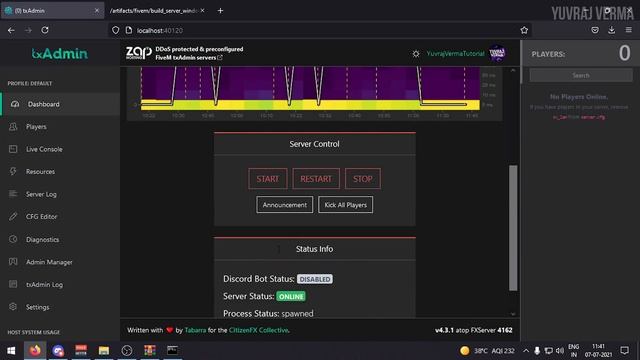Screen dimensions: 640x360
Task: Open the volume control in tray
Action: click(x=560, y=351)
